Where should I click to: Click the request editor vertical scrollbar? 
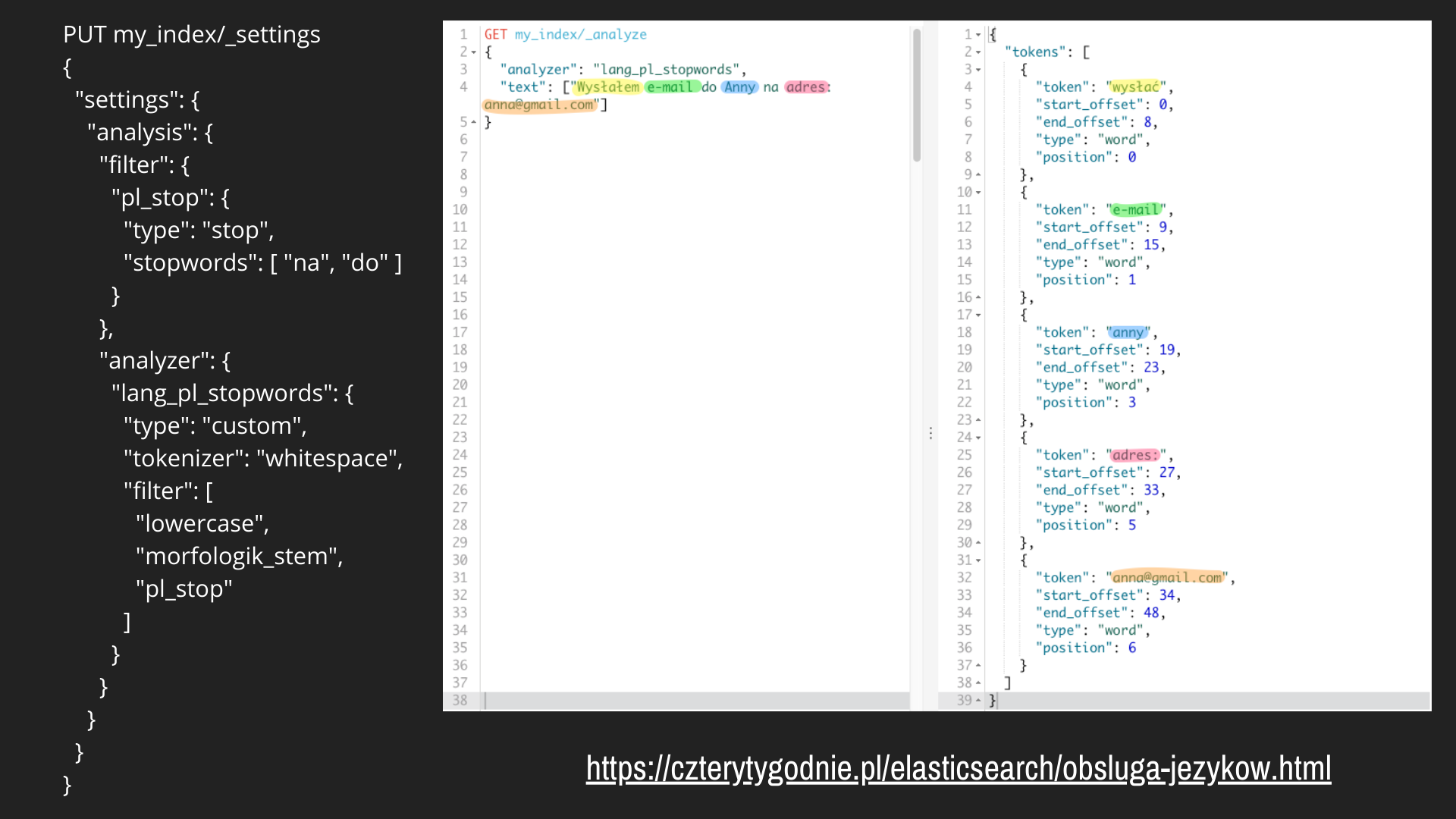917,96
